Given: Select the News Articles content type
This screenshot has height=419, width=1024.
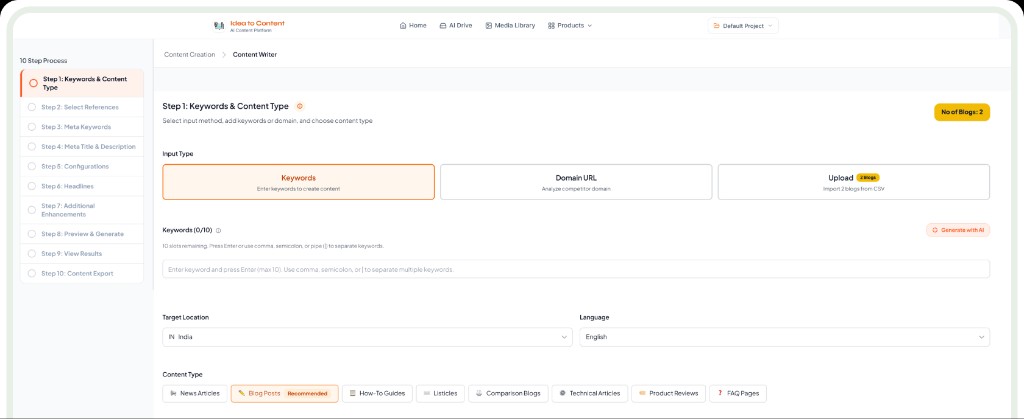Looking at the screenshot, I should pos(195,394).
